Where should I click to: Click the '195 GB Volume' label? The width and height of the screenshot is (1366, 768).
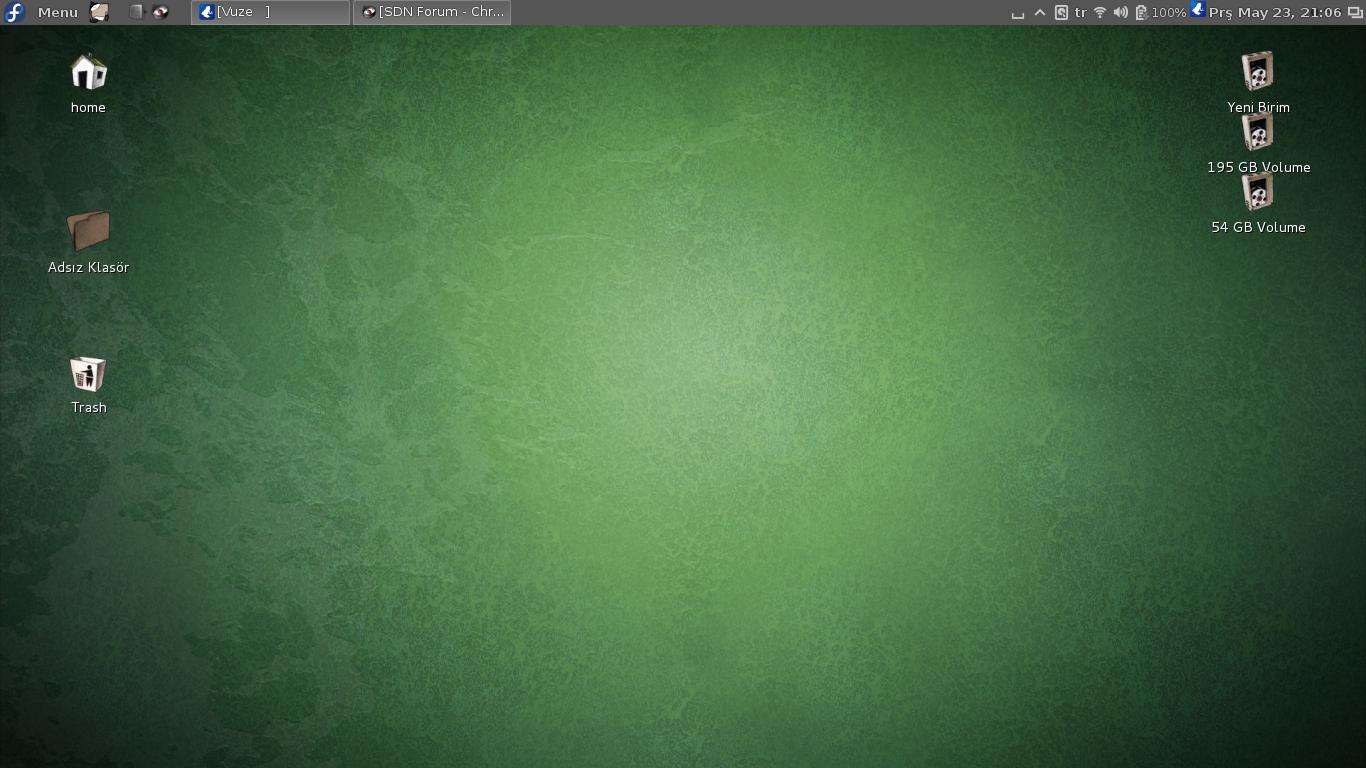point(1258,167)
